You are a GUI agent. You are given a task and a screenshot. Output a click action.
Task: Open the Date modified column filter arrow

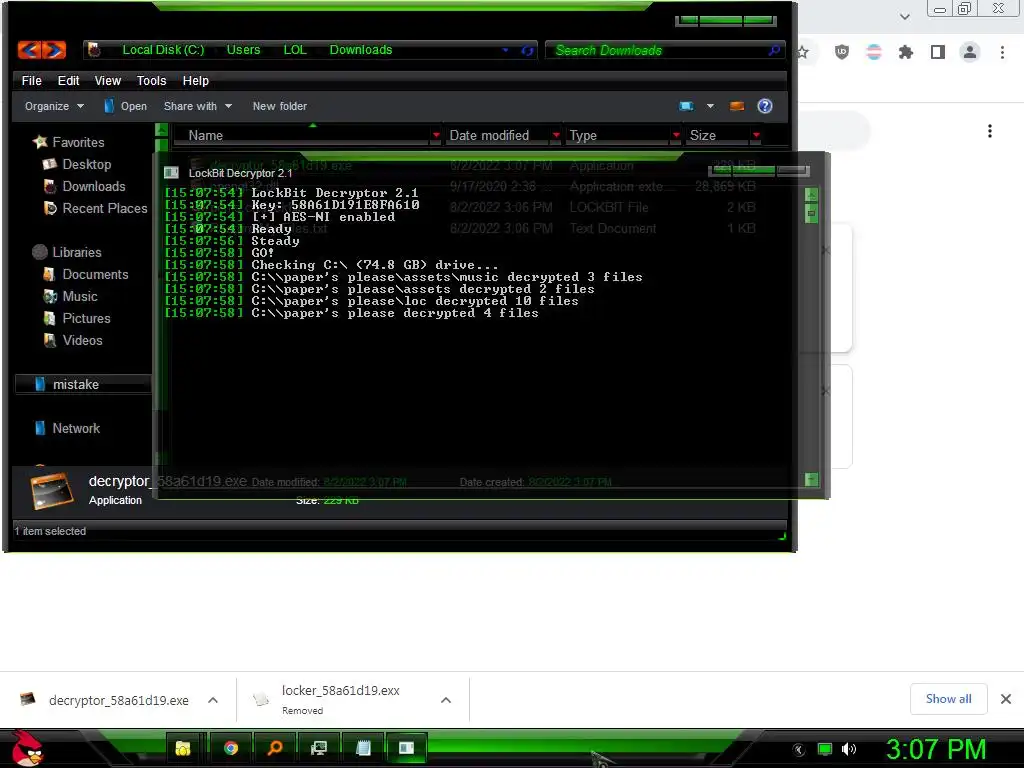(x=556, y=135)
